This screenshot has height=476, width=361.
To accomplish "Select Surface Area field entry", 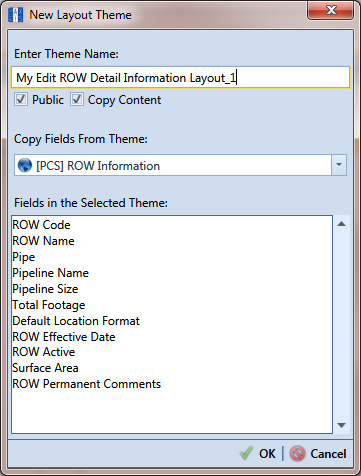I will pos(45,368).
